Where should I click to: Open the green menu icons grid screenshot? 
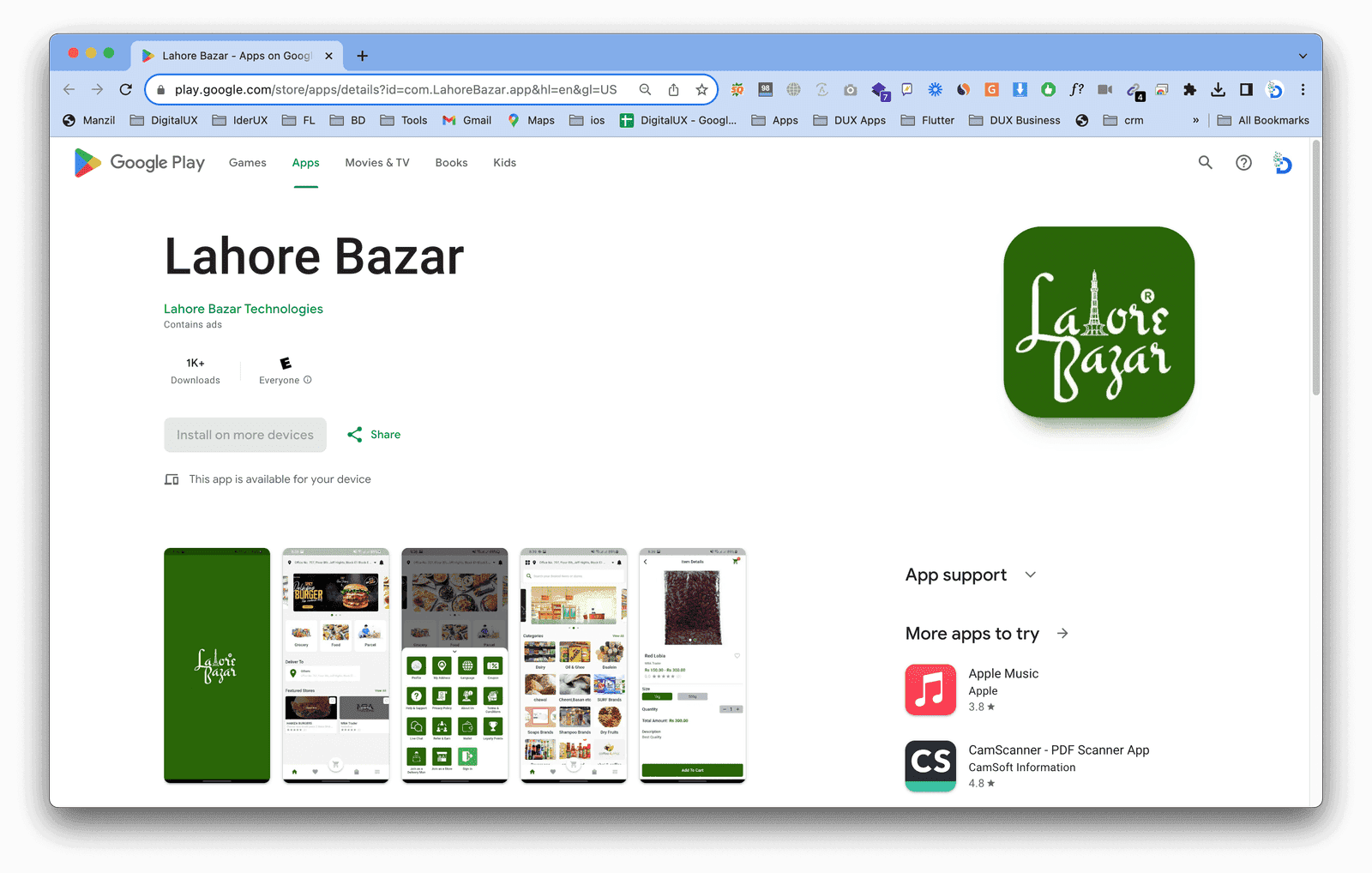tap(454, 665)
